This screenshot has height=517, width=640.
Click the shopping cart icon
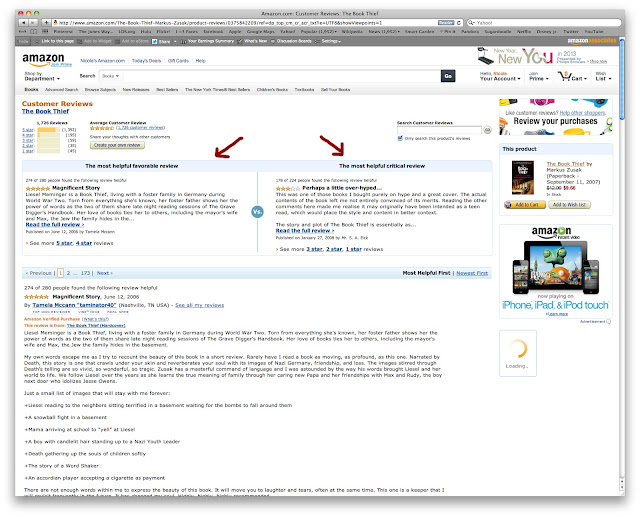(x=564, y=76)
